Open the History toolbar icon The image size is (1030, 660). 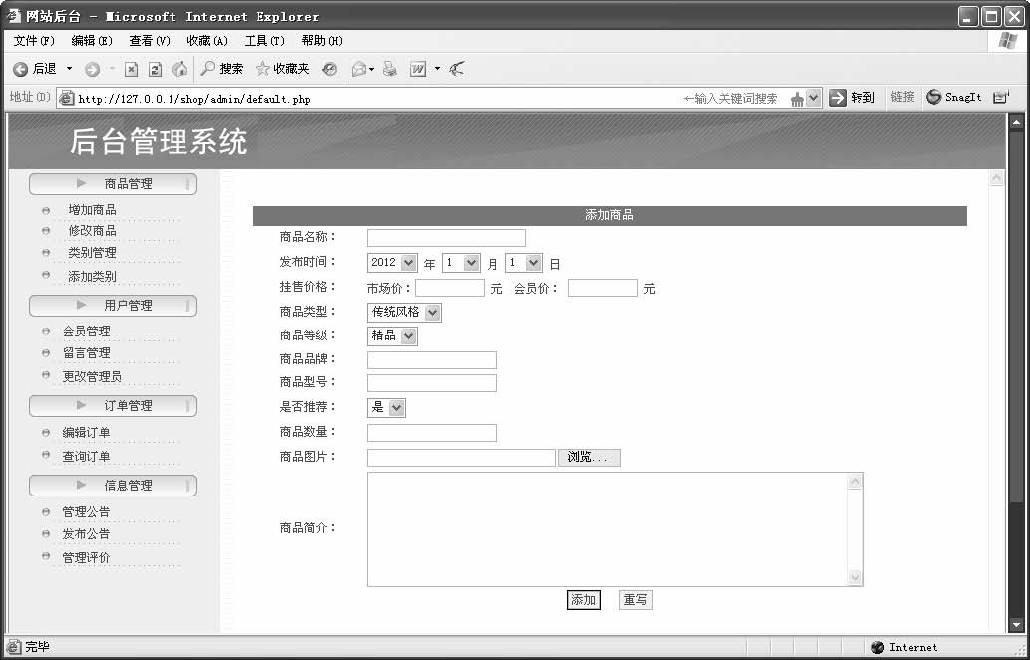tap(330, 69)
